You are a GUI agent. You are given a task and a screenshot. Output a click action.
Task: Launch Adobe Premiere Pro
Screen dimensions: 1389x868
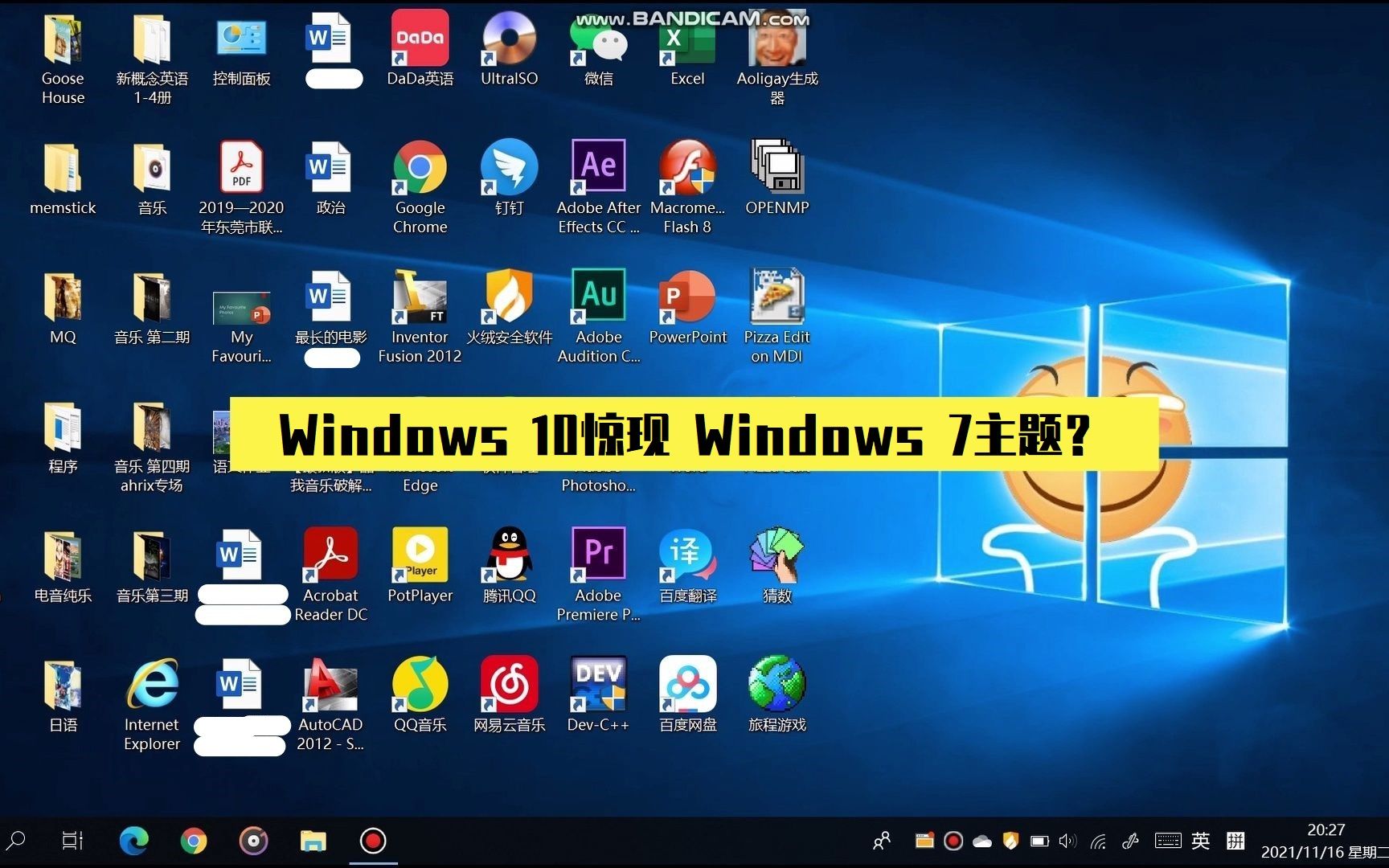coord(598,575)
